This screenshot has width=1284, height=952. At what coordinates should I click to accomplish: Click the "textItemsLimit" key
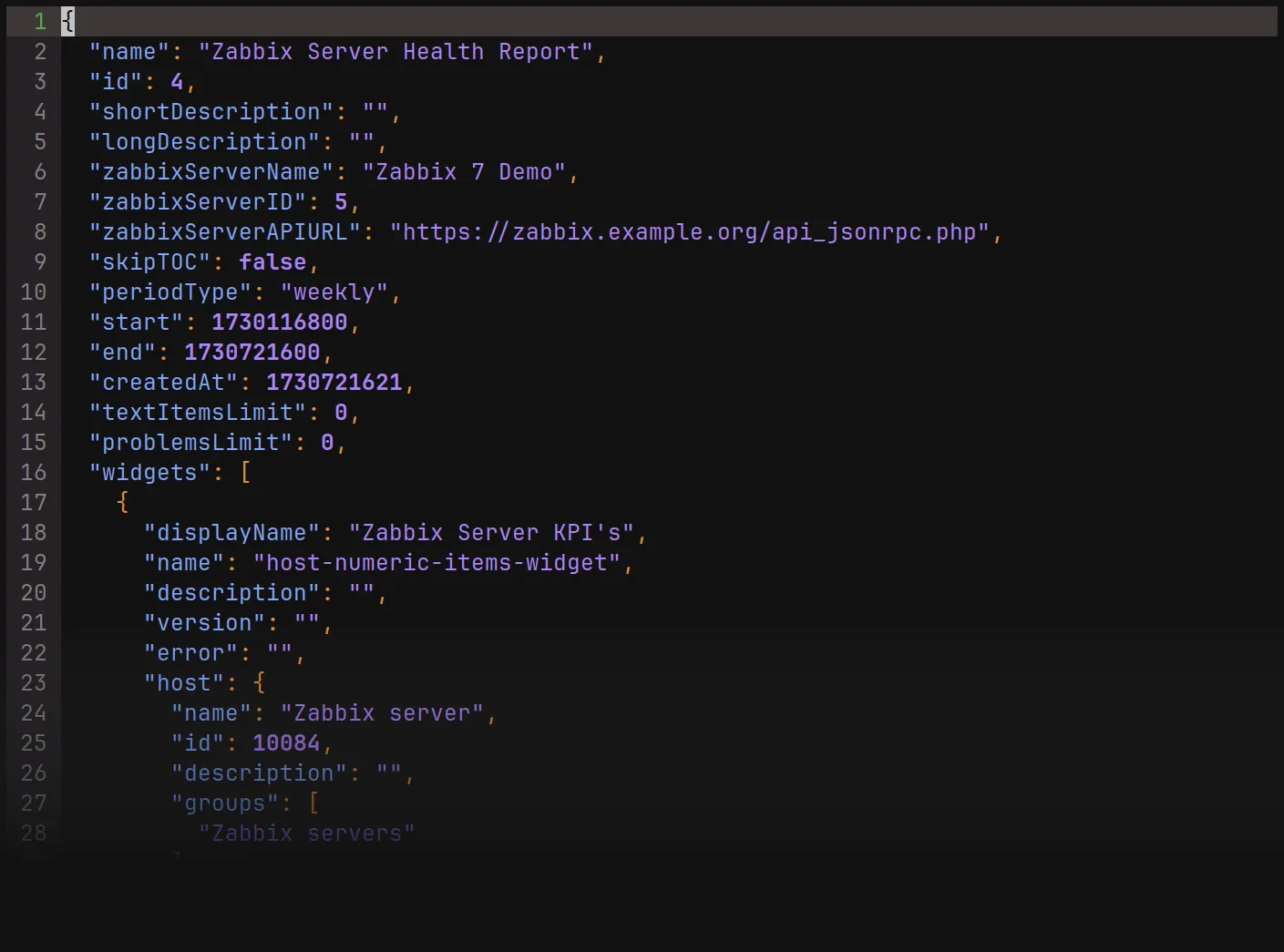point(198,413)
